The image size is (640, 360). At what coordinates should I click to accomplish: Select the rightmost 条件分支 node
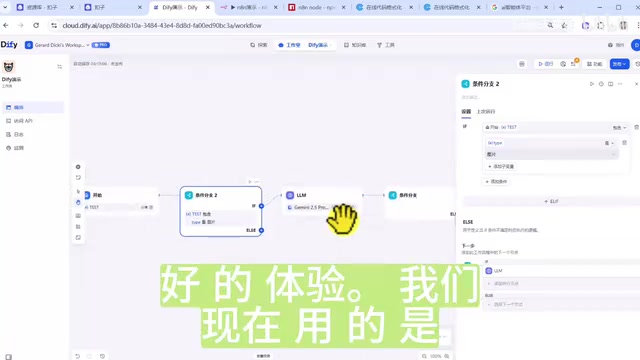point(420,203)
